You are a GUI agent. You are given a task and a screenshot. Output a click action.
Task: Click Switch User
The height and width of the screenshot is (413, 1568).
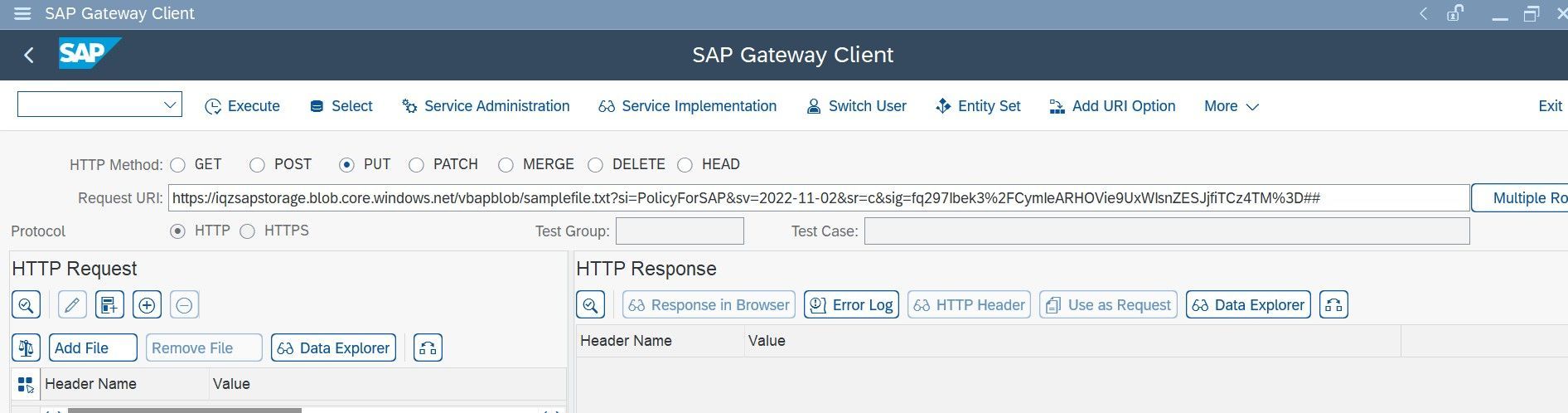pos(857,106)
